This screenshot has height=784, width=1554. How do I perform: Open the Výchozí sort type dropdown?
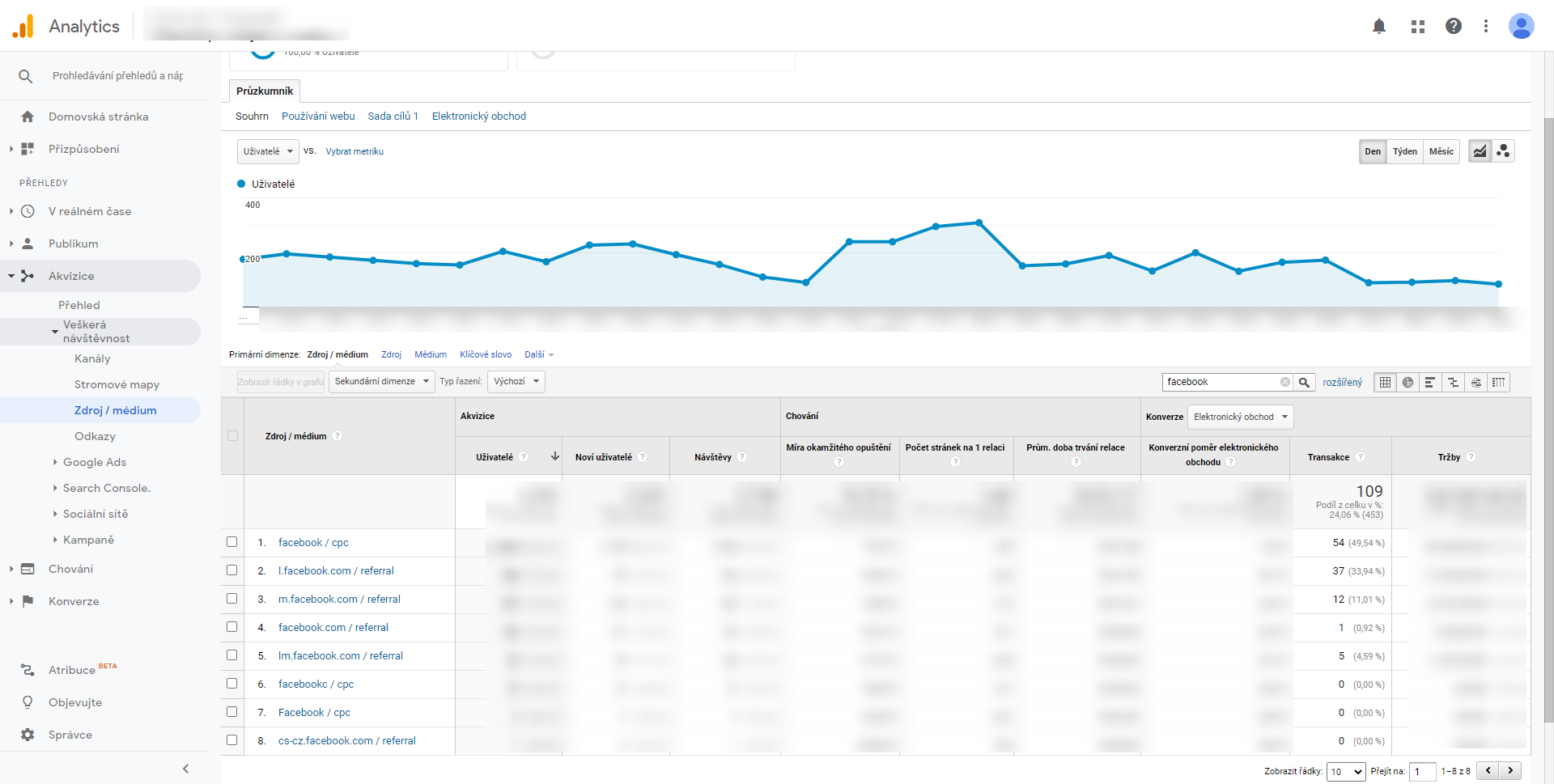(516, 381)
